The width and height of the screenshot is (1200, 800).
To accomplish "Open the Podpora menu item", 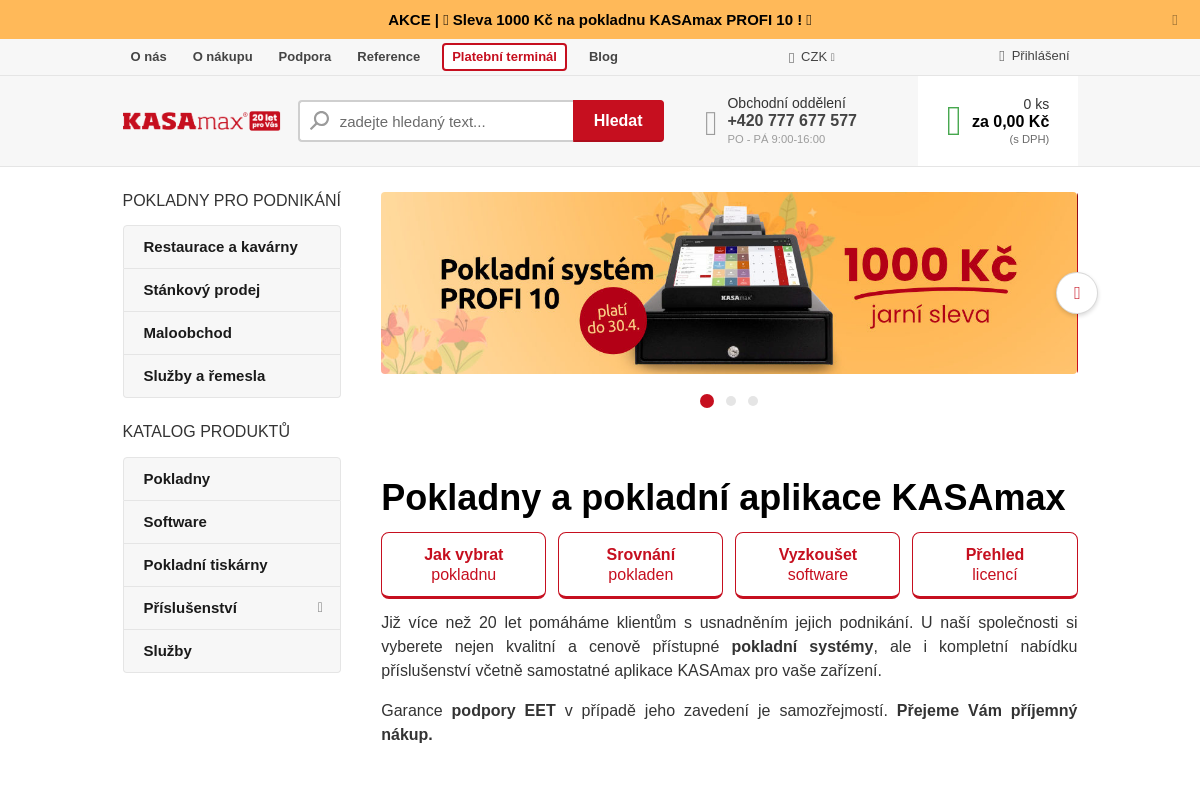I will [304, 56].
